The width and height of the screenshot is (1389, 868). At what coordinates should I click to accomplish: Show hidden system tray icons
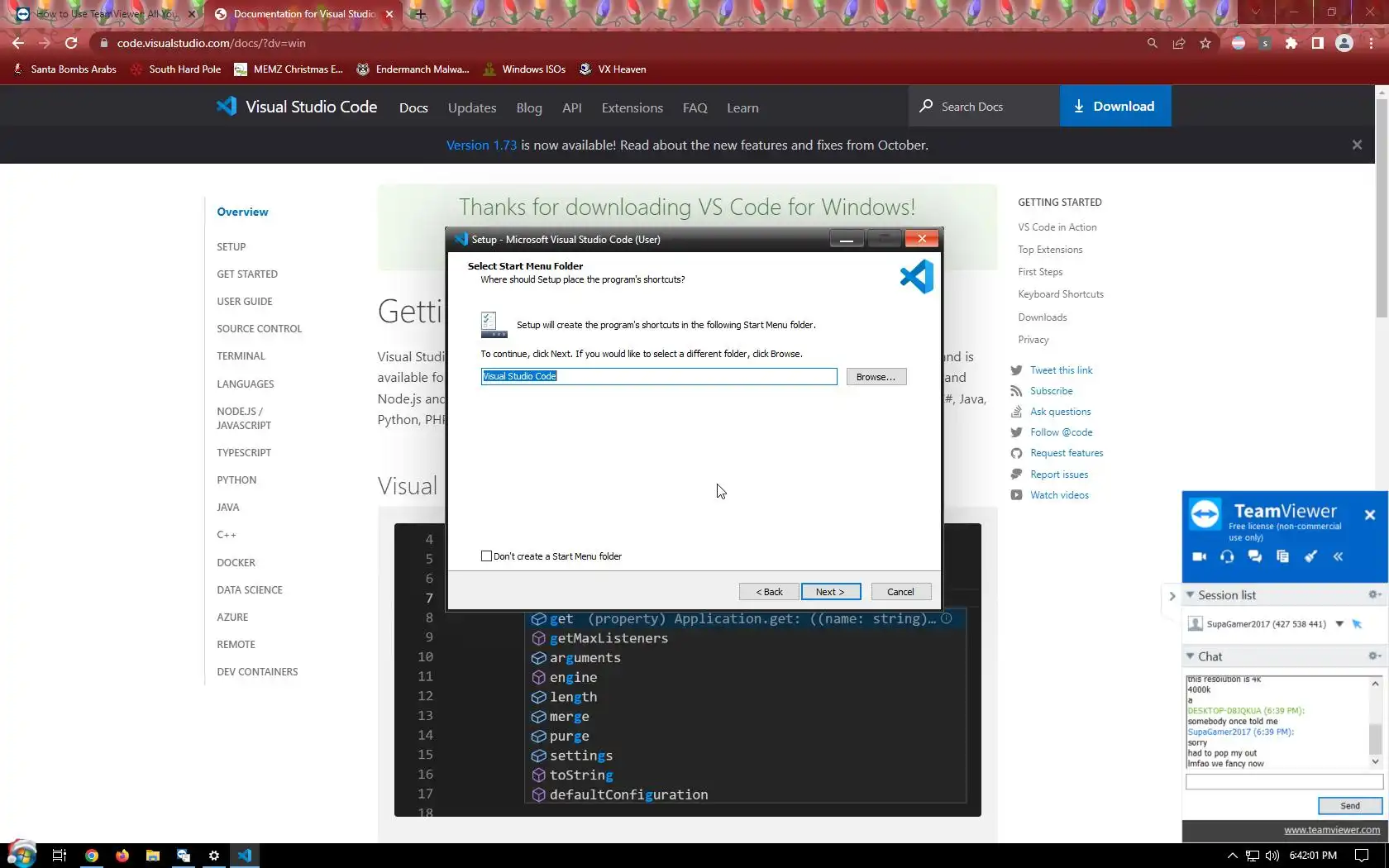pyautogui.click(x=1232, y=856)
